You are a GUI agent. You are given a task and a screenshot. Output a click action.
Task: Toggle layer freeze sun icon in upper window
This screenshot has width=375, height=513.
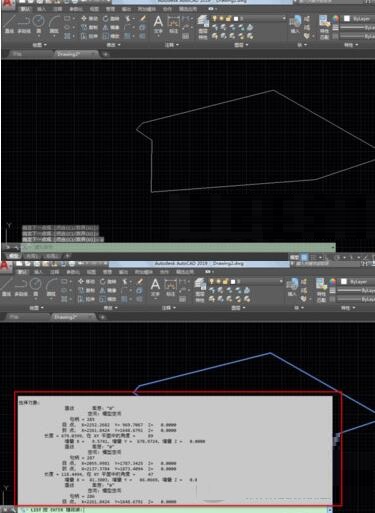(x=221, y=19)
